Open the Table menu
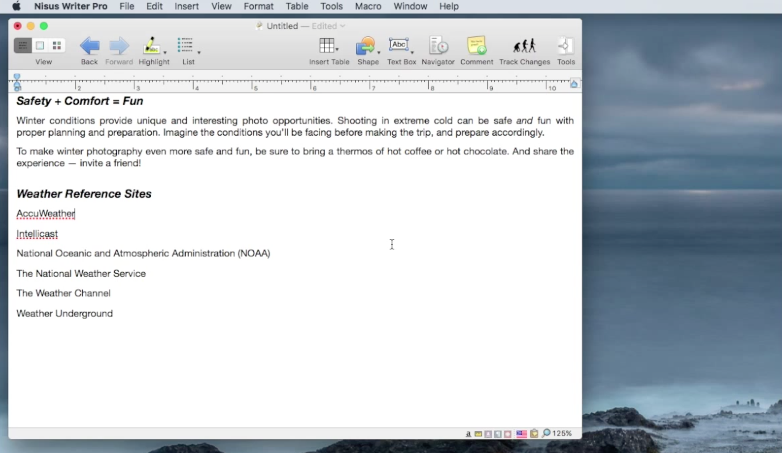 (297, 6)
